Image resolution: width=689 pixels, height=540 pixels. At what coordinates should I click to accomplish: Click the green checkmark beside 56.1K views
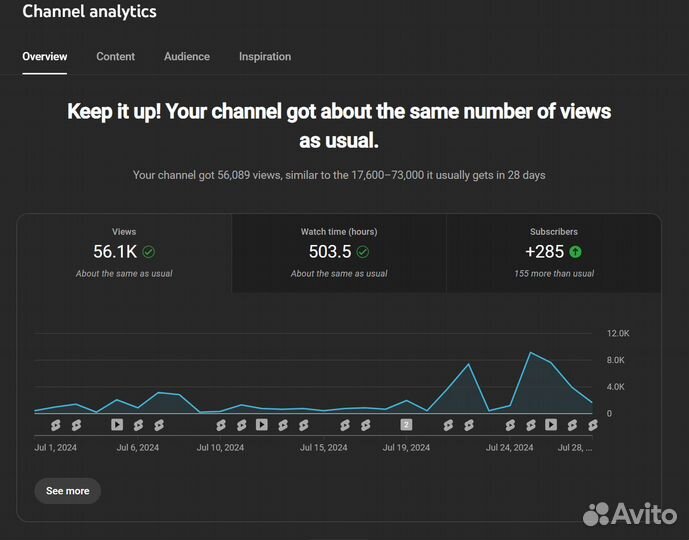point(149,252)
